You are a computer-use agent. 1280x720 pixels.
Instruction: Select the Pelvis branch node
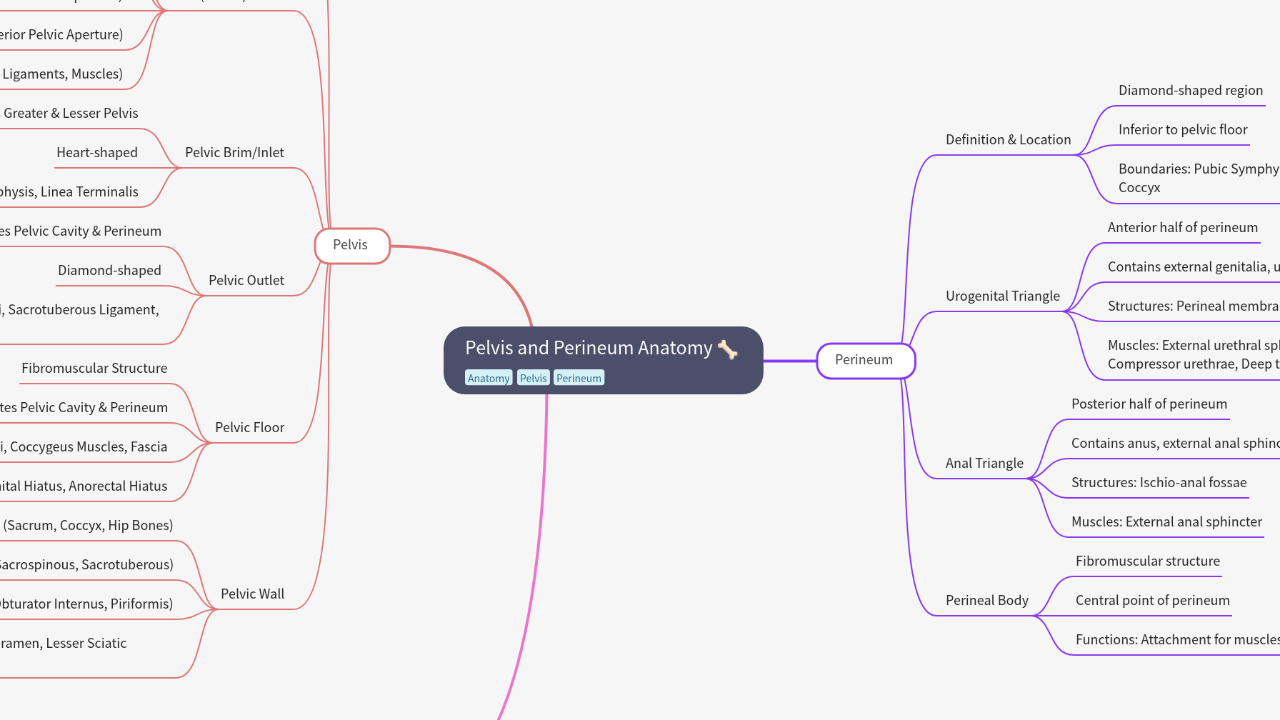click(x=351, y=245)
